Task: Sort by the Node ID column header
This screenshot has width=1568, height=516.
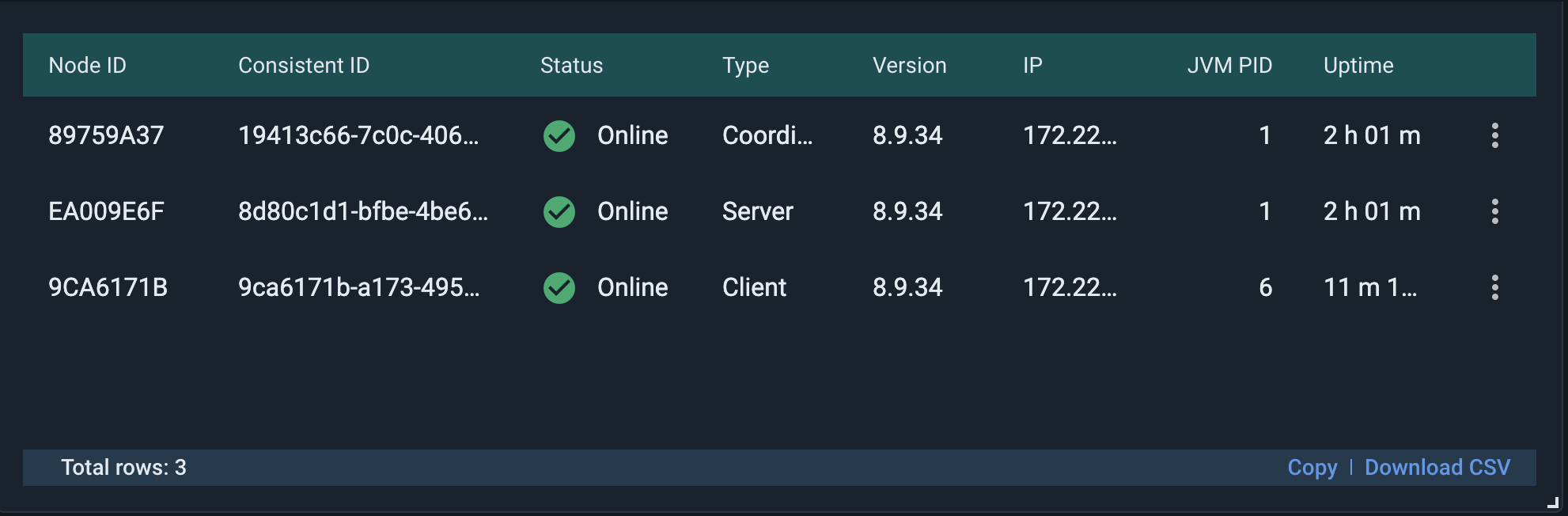Action: [88, 66]
